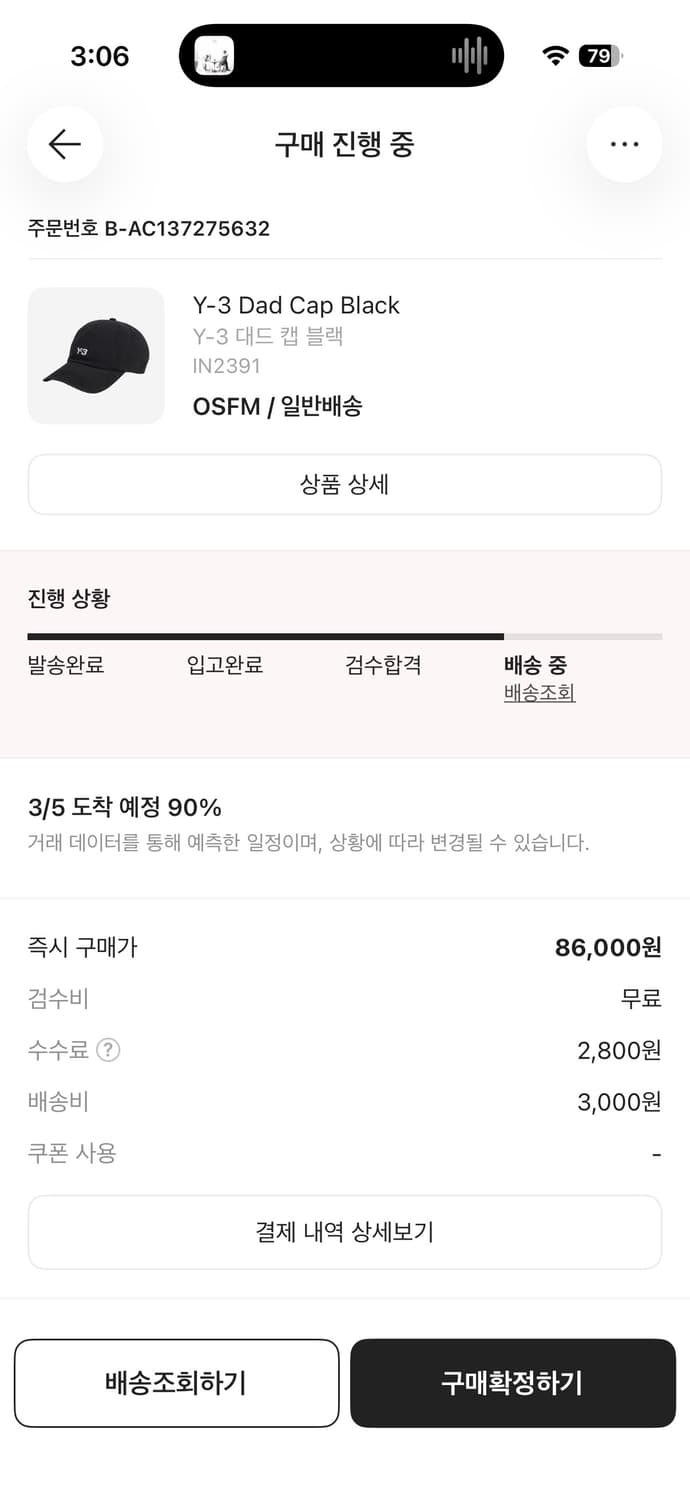Click the 배송조회하기 outlined button
Viewport: 690px width, 1500px height.
[x=177, y=1383]
